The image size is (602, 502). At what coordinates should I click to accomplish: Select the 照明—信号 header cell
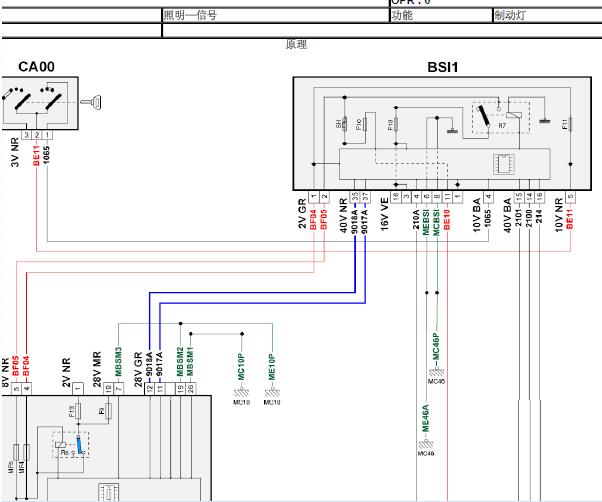pos(276,15)
